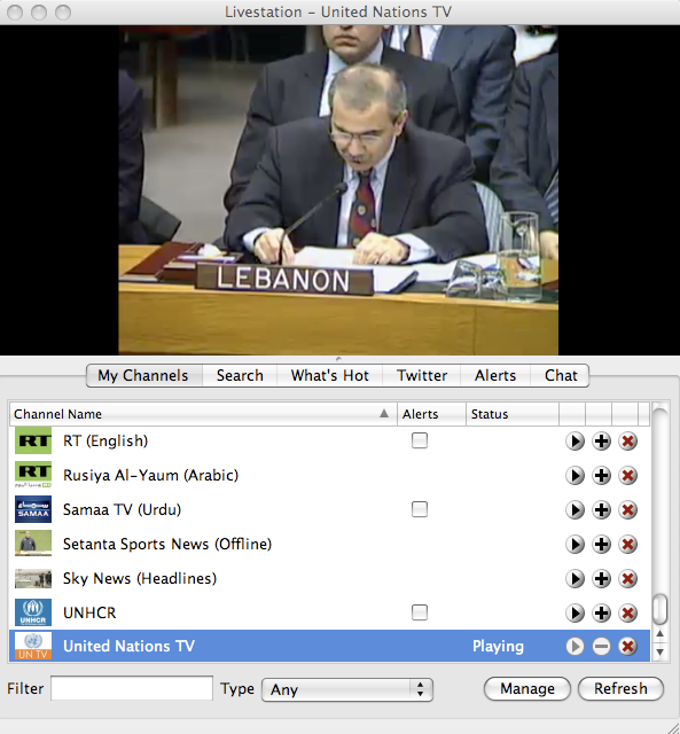
Task: Click the scrollbar up arrow
Action: point(660,634)
